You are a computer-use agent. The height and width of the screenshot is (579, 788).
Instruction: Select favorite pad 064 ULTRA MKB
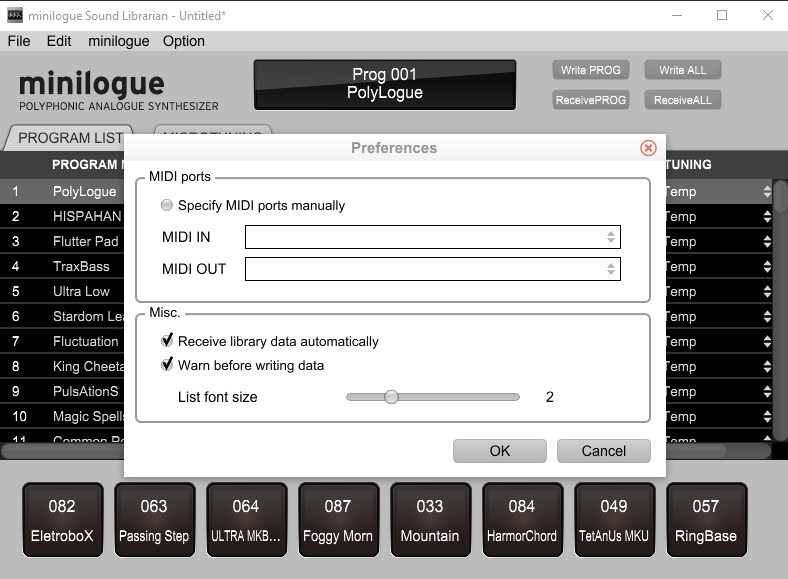pos(246,520)
